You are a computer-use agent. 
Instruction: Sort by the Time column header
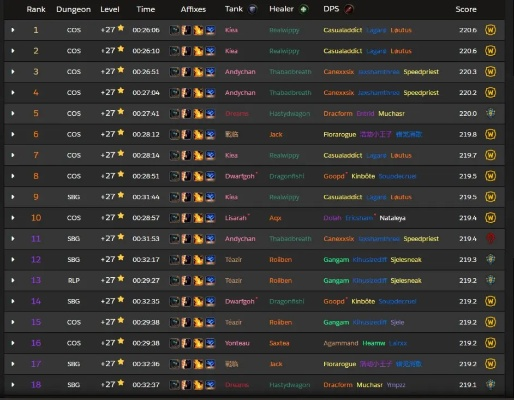(x=145, y=9)
